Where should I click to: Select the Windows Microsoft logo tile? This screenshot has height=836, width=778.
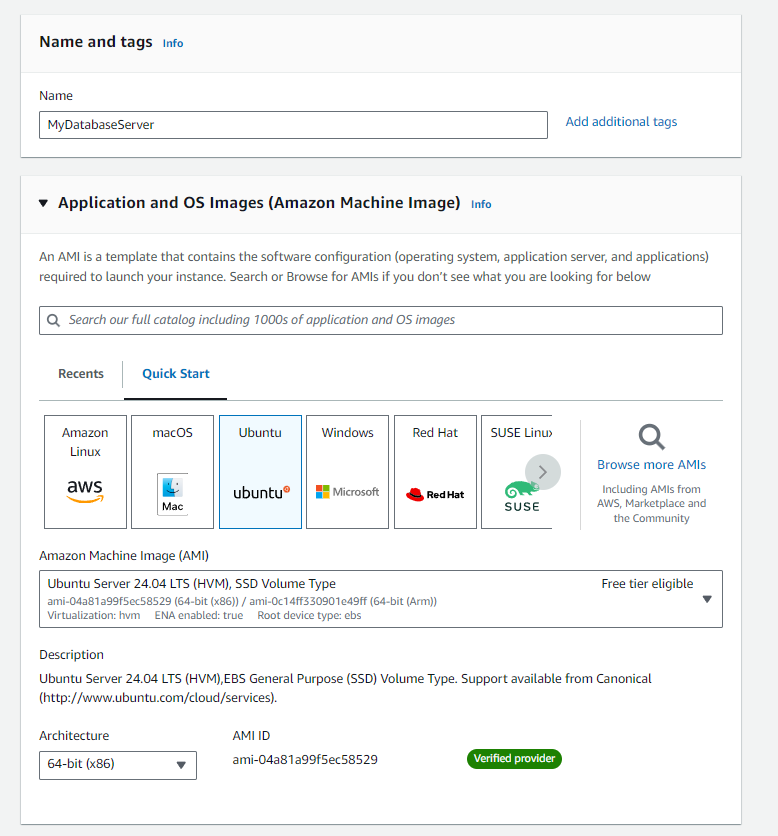[347, 472]
